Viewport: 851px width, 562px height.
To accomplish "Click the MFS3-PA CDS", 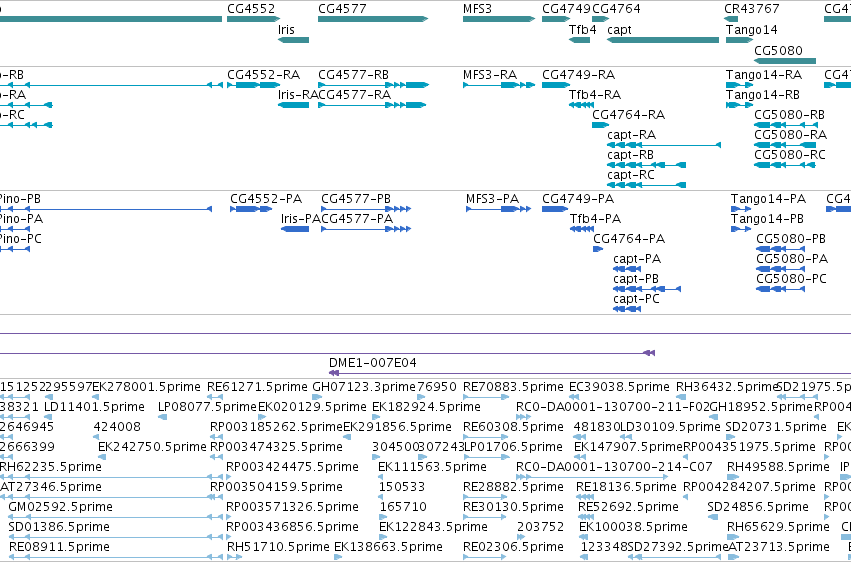I will tap(498, 209).
